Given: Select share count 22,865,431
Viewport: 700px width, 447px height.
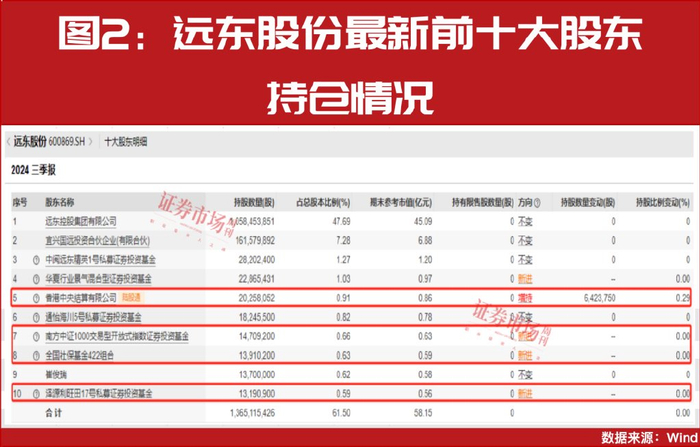Looking at the screenshot, I should pos(257,279).
